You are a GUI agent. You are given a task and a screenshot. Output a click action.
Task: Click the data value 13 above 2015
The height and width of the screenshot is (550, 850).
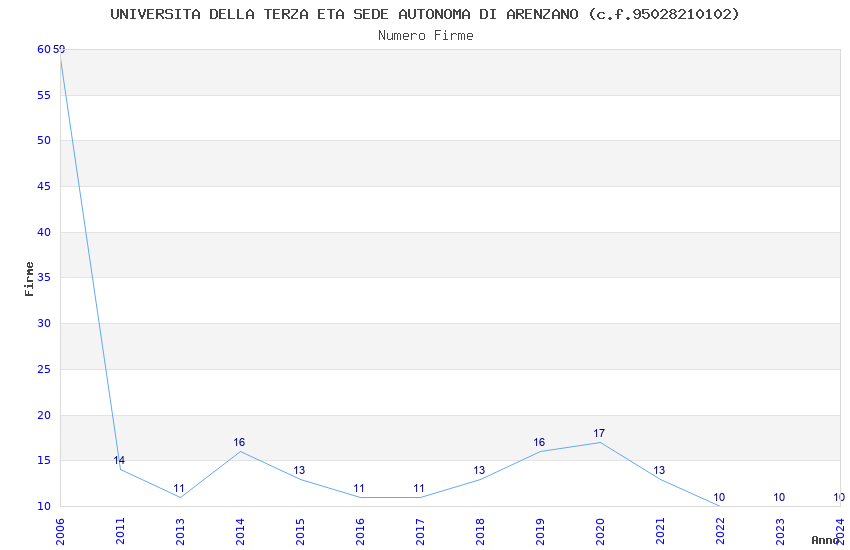pos(299,470)
